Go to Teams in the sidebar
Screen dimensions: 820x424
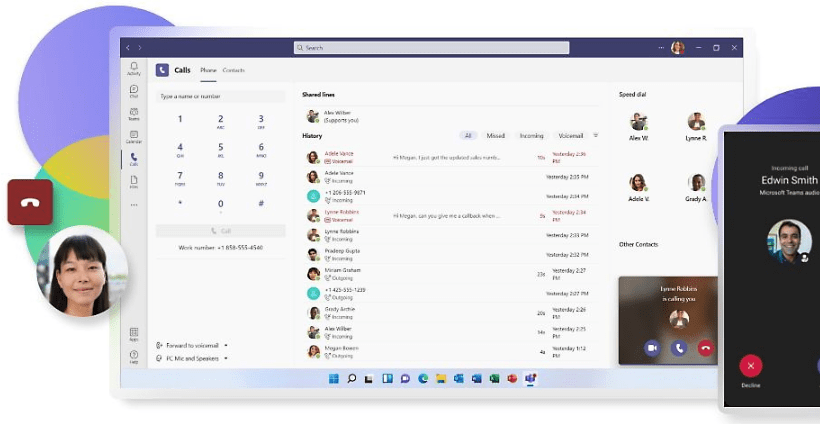coord(134,114)
